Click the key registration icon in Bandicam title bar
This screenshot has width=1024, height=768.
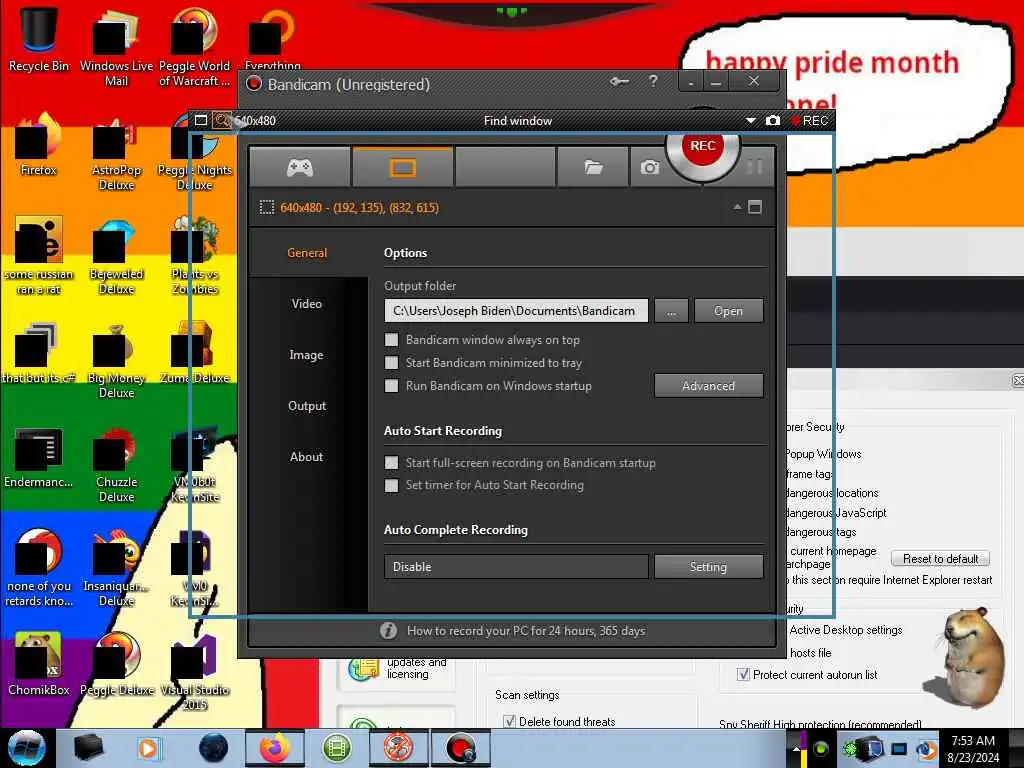point(619,82)
